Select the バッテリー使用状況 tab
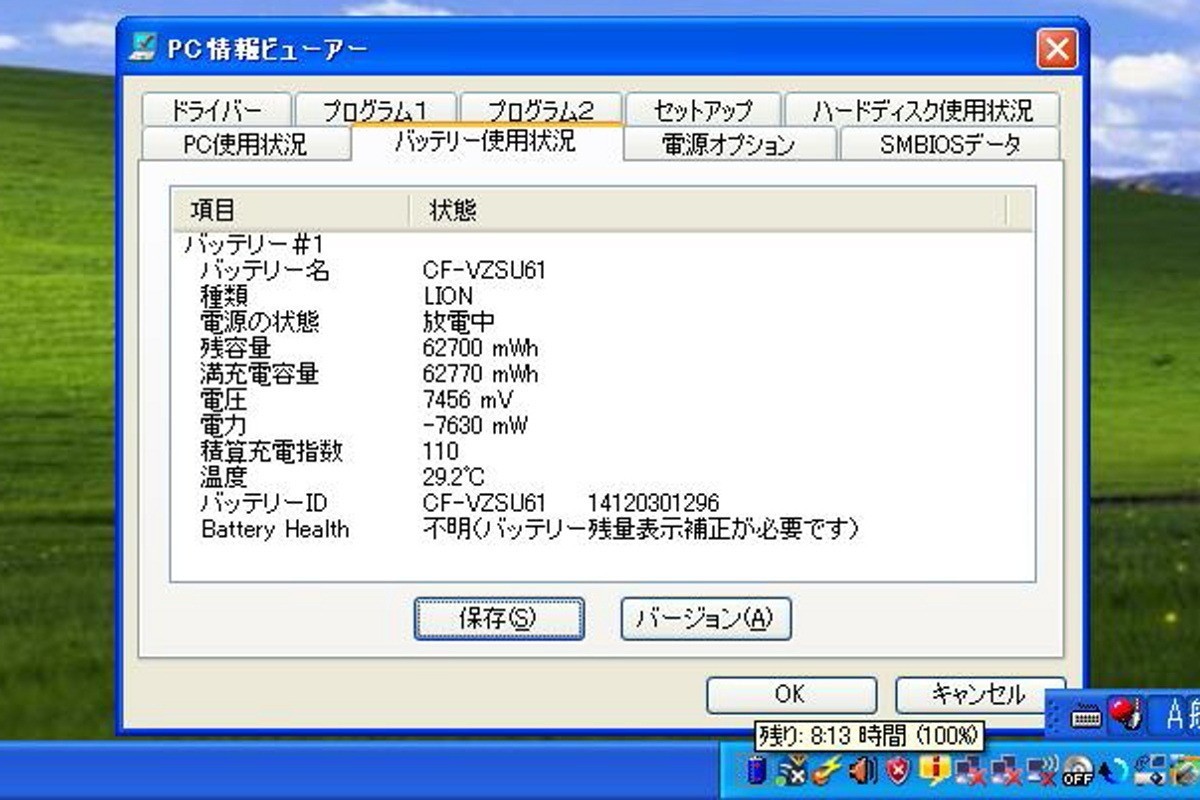This screenshot has height=800, width=1200. 486,141
